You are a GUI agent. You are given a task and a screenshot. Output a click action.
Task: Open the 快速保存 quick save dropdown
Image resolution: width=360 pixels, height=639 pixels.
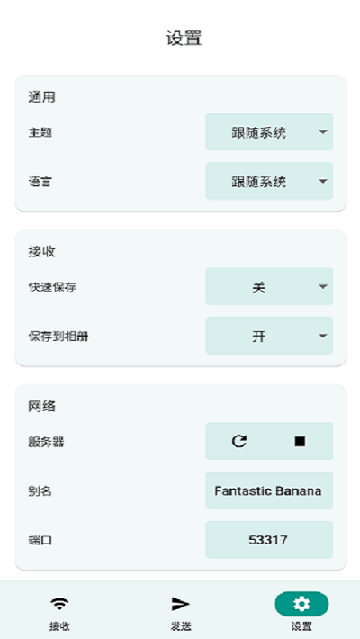tap(269, 286)
